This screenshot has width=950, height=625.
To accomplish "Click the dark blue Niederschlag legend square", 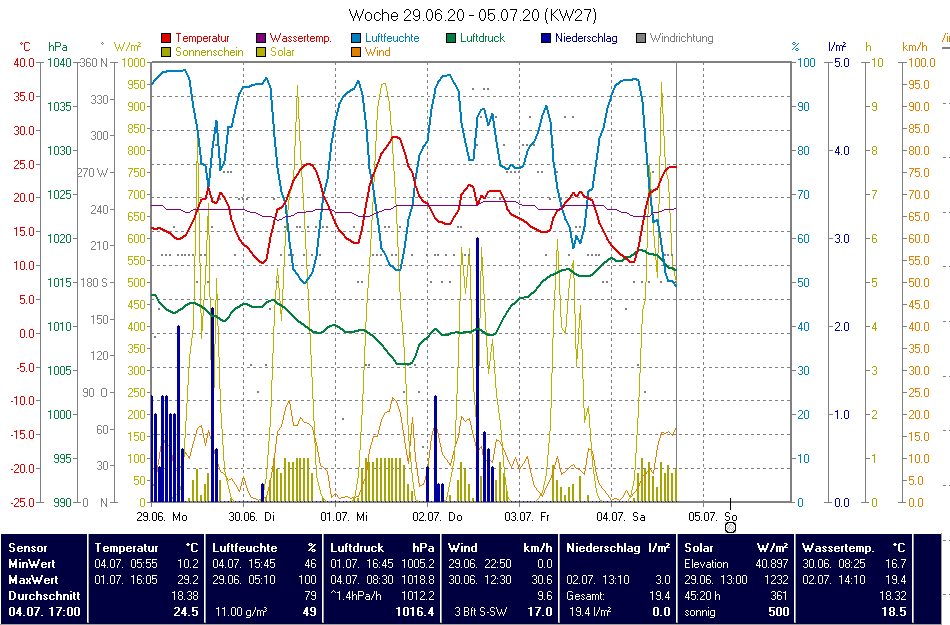I will [546, 39].
